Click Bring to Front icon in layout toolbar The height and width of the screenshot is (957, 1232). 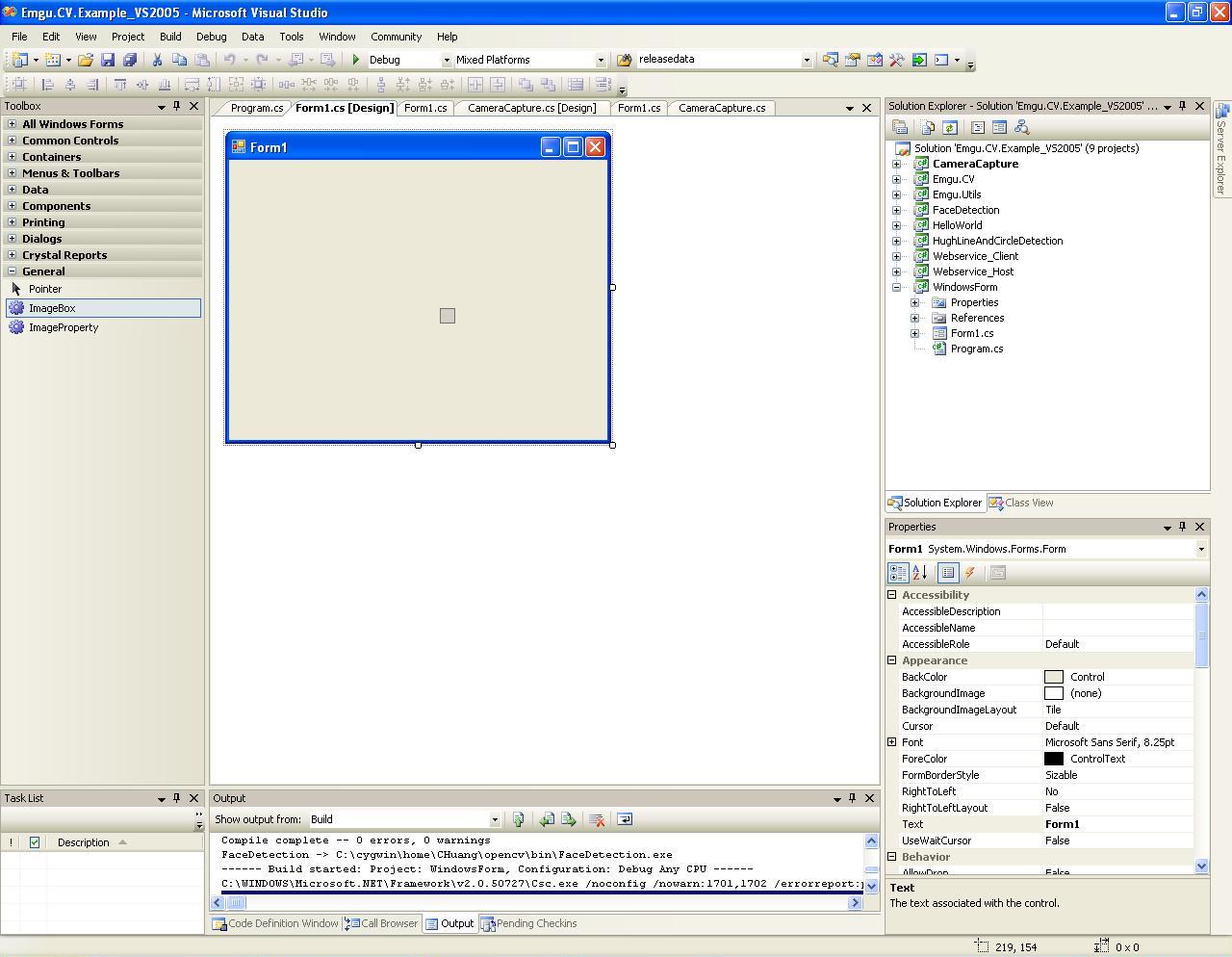(525, 85)
